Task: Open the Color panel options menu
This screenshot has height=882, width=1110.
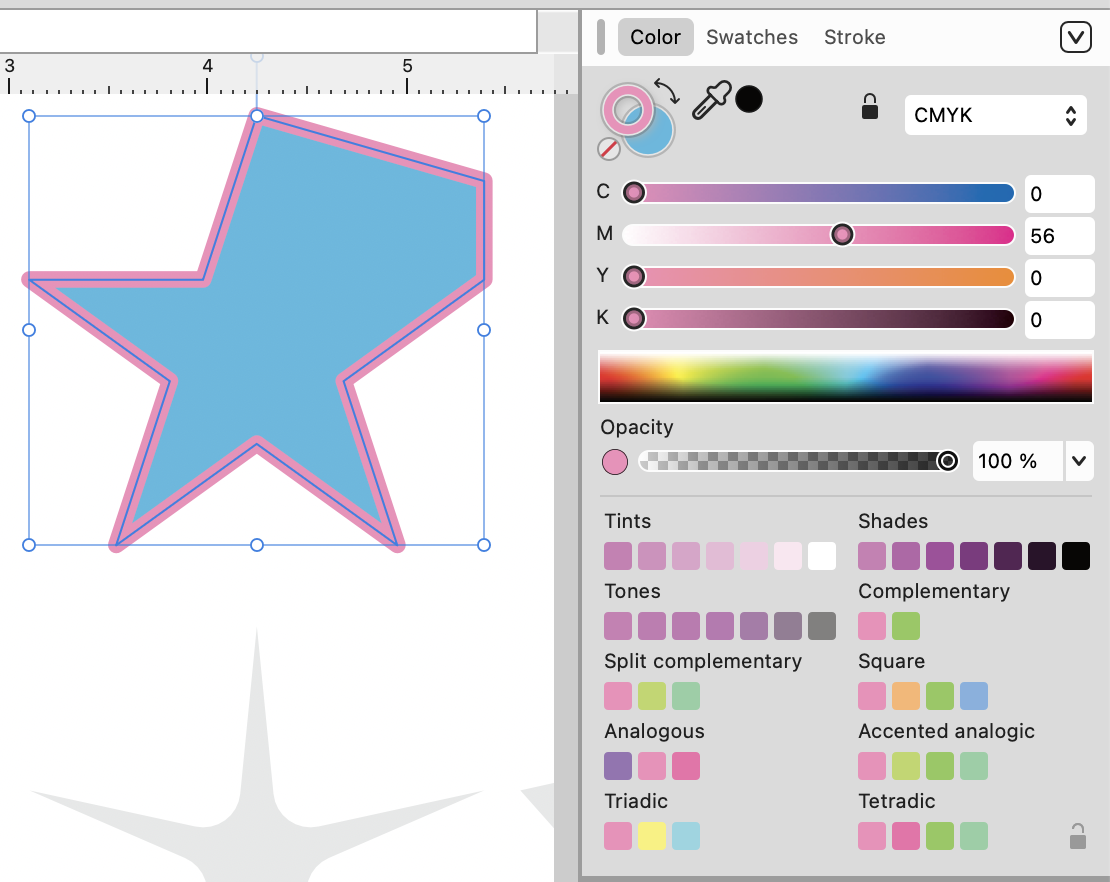Action: click(x=1075, y=38)
